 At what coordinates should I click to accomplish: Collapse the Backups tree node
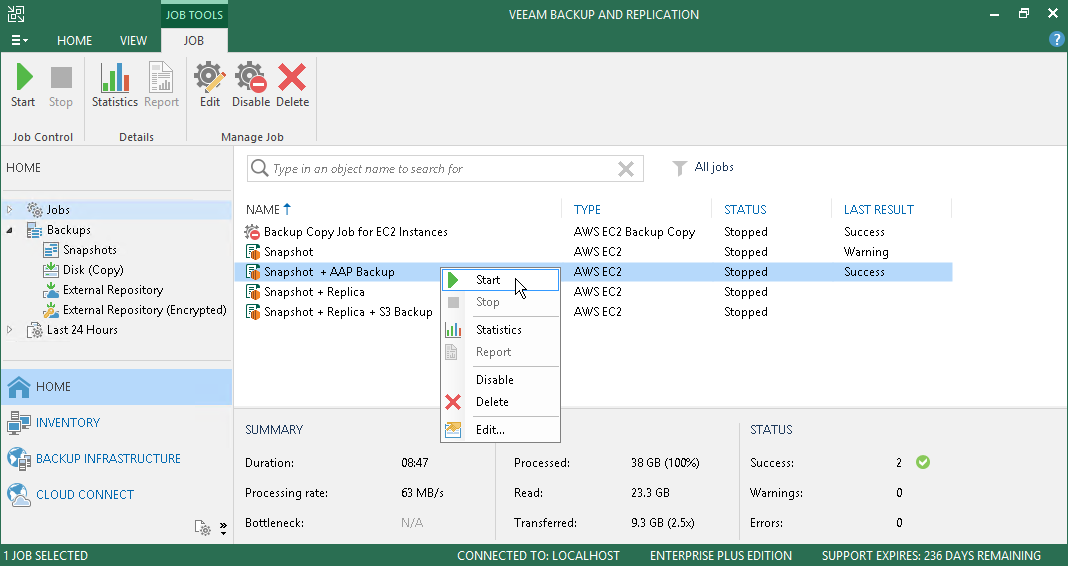pos(10,230)
